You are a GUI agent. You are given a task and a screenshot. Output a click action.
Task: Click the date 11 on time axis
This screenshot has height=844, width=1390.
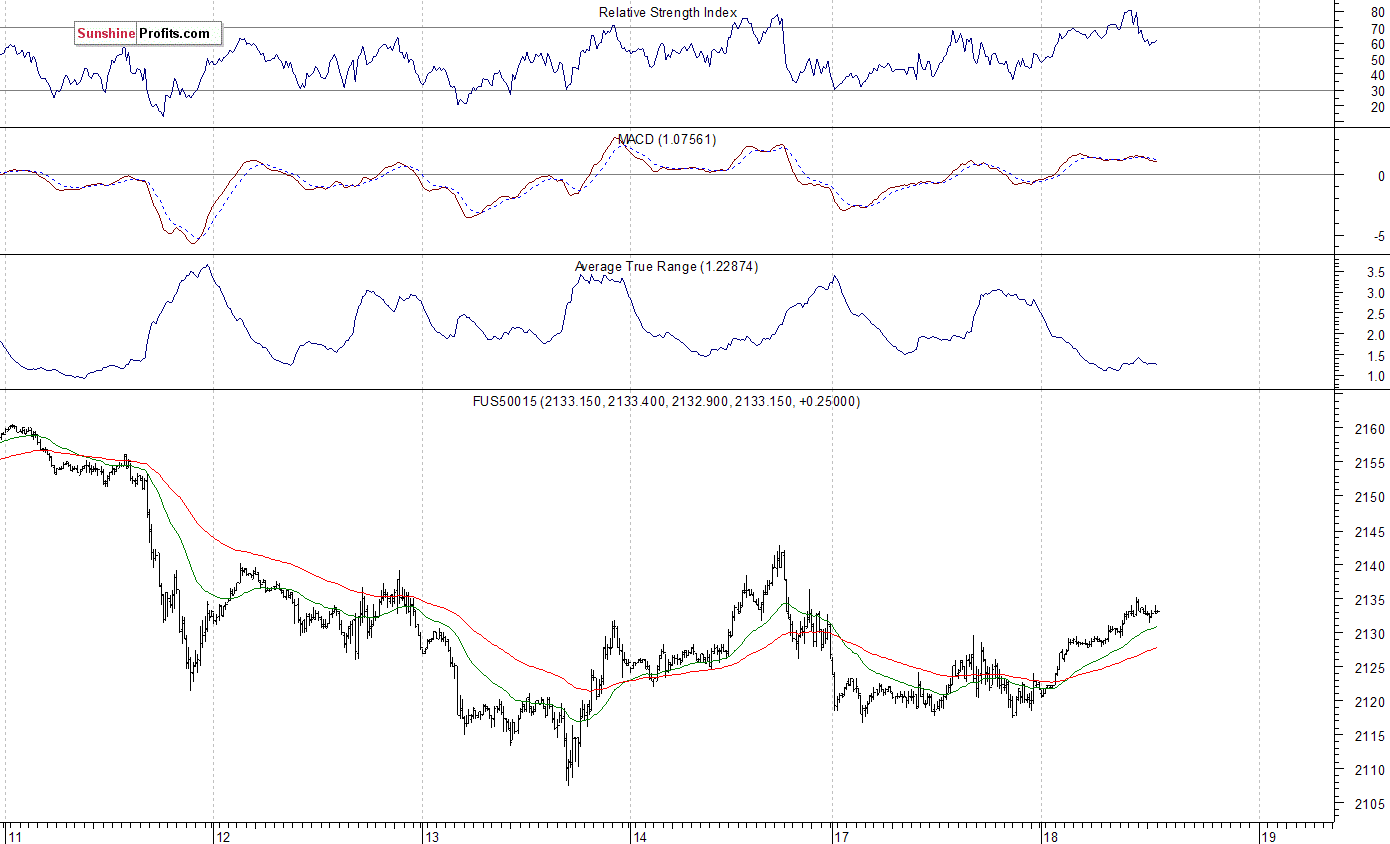pos(15,836)
